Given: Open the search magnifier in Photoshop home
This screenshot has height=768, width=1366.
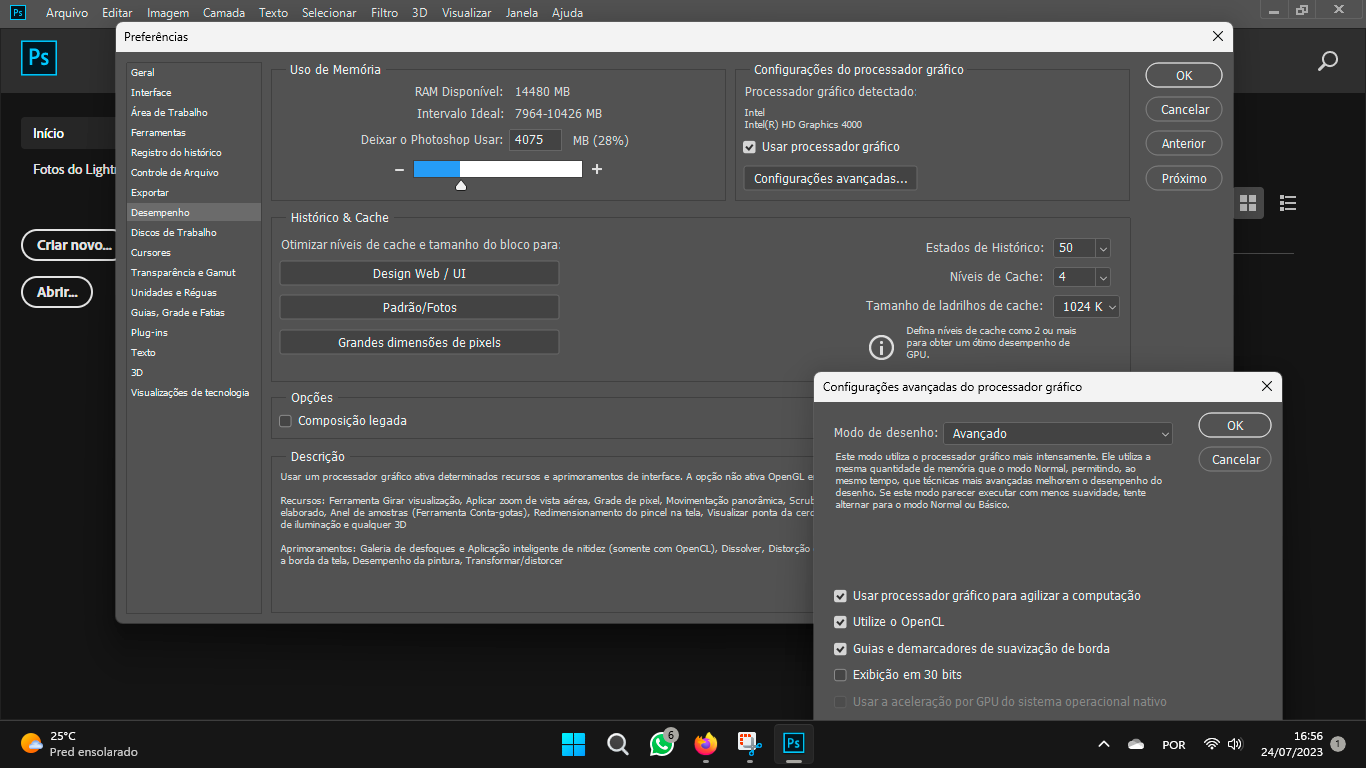Looking at the screenshot, I should coord(1327,62).
